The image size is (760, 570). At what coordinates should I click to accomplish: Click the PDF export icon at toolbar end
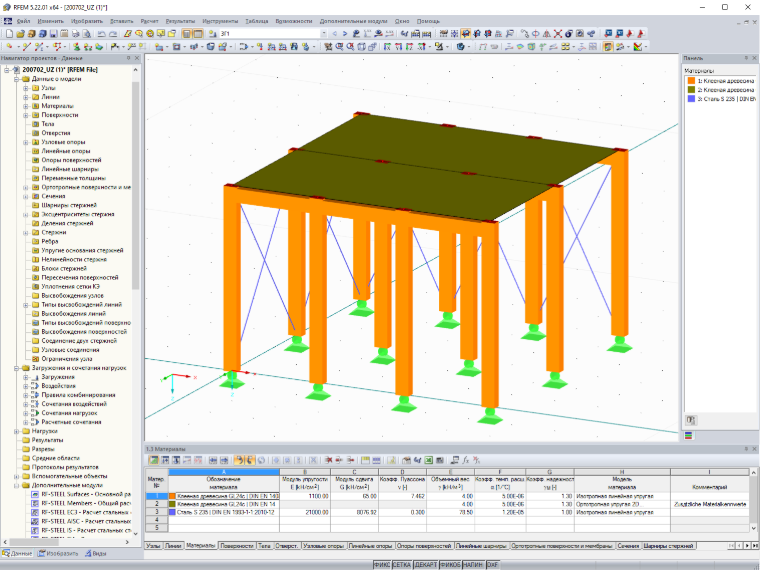pyautogui.click(x=641, y=33)
